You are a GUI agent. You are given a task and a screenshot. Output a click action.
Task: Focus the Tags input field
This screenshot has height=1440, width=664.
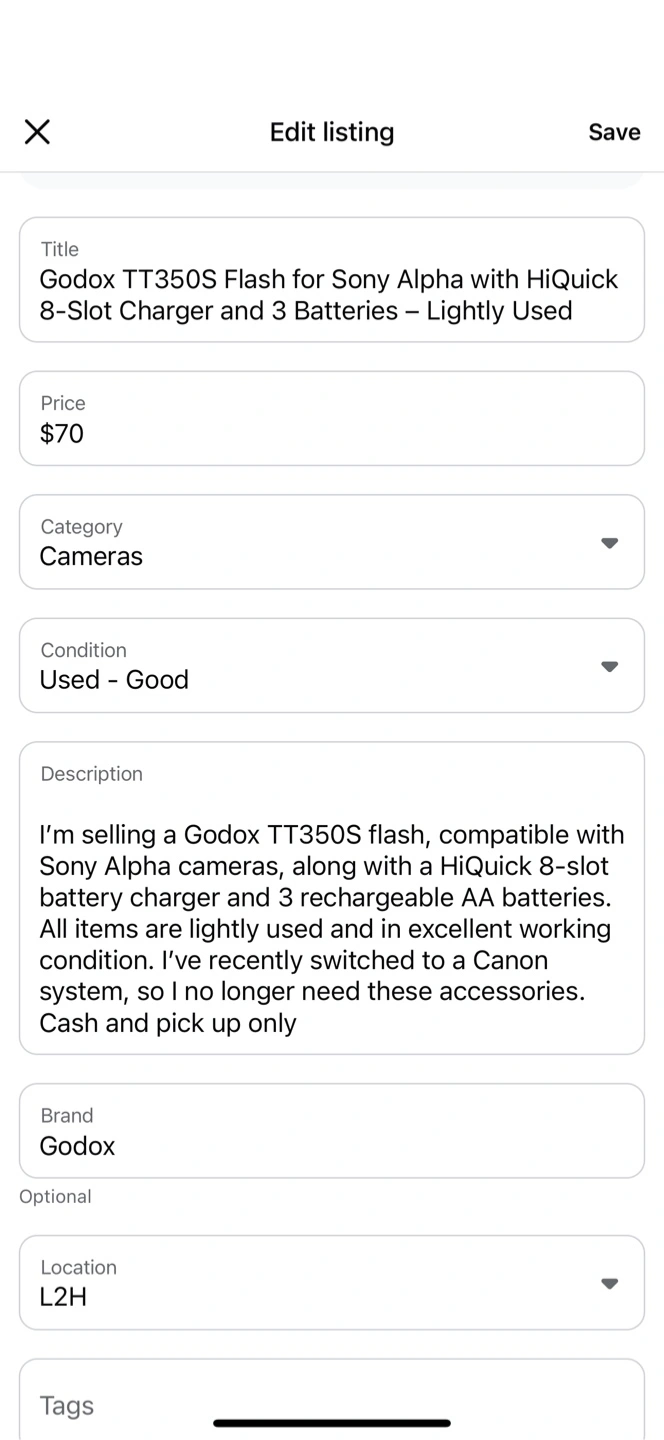click(330, 1405)
